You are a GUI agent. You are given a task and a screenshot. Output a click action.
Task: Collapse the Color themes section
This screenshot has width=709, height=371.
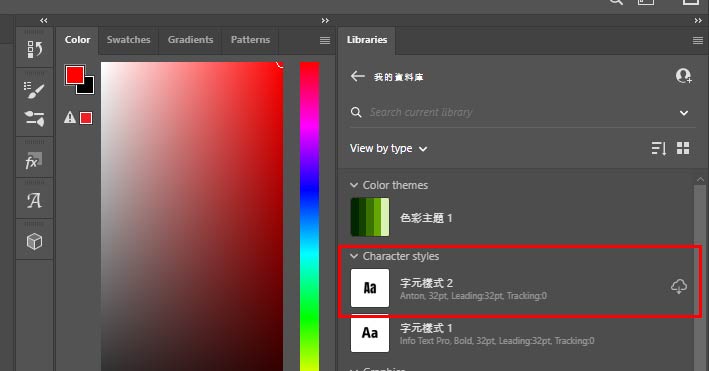click(x=354, y=185)
